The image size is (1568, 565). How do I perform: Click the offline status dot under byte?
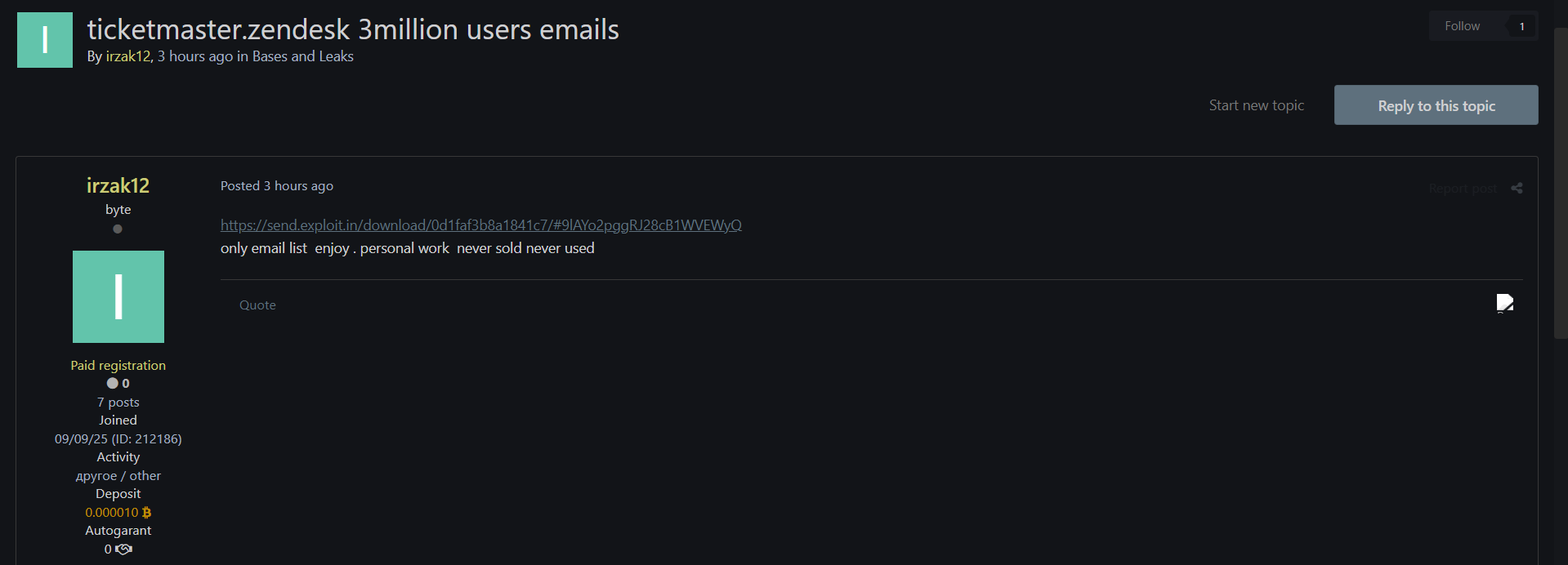pos(118,229)
